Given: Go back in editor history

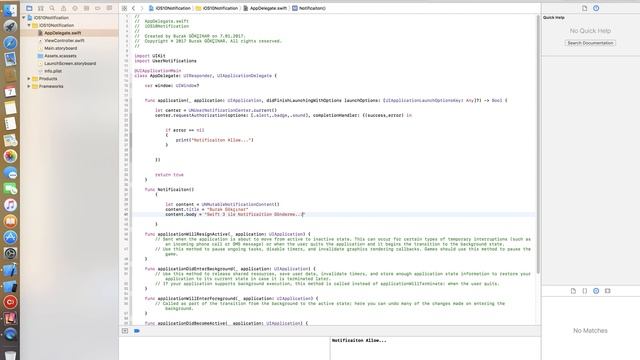Looking at the screenshot, I should click(x=133, y=8).
